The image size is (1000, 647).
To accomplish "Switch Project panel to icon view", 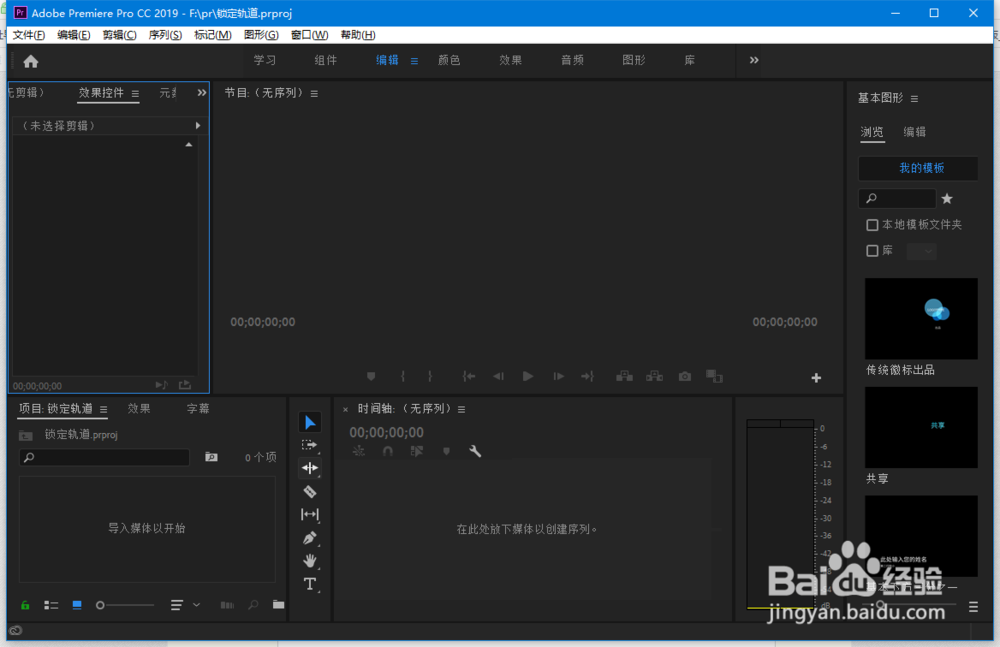I will [77, 605].
